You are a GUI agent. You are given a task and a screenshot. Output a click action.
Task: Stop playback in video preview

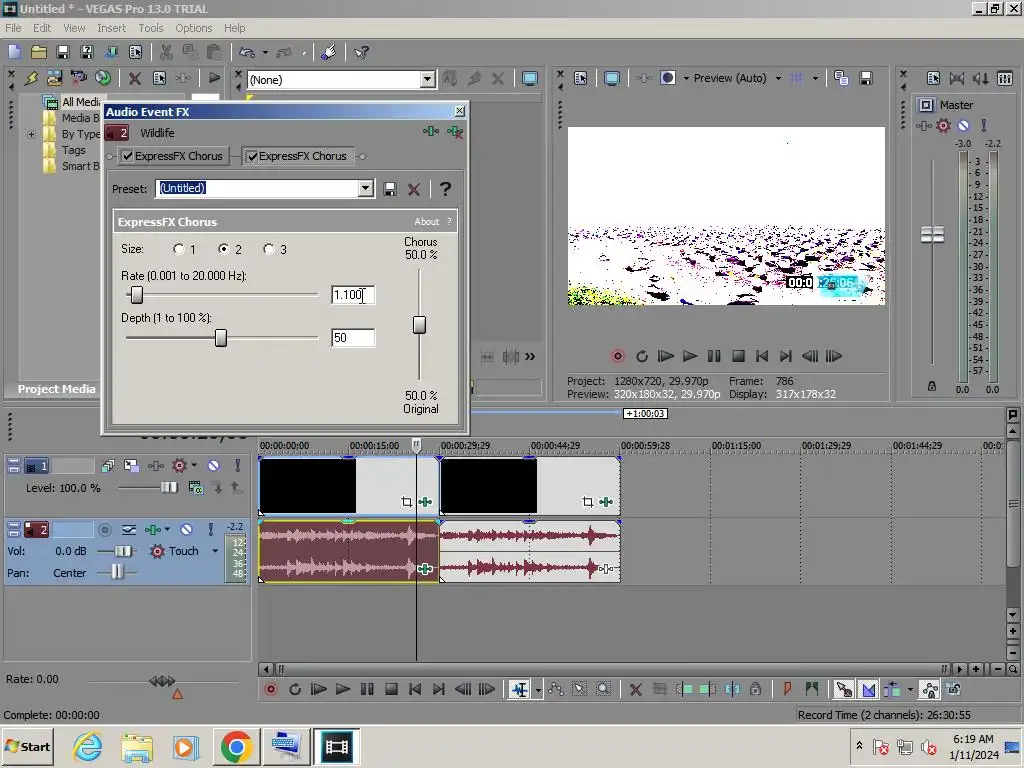coord(738,356)
